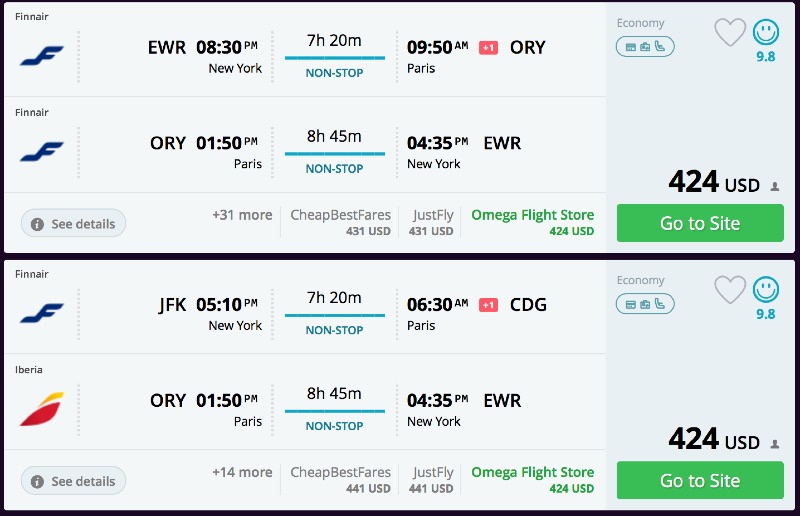Expand See details for the first itinerary
The height and width of the screenshot is (516, 800).
pos(74,223)
